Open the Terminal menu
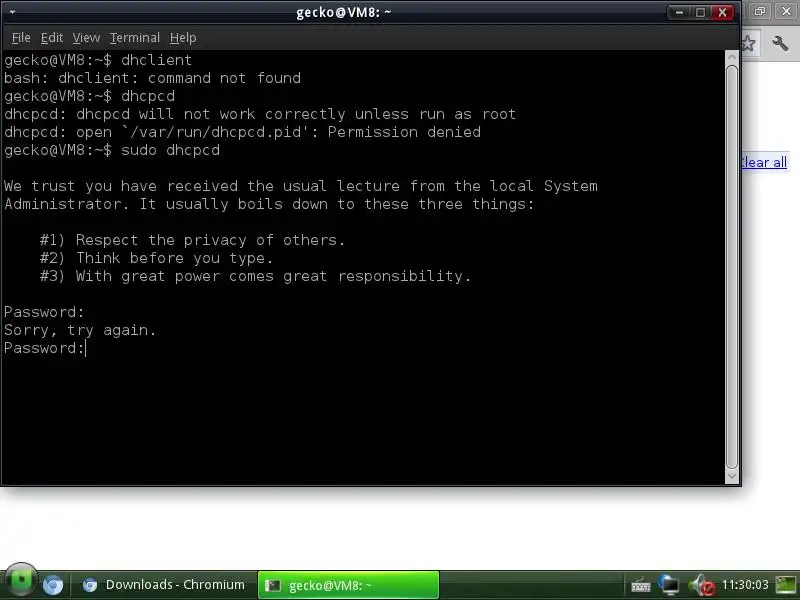This screenshot has width=800, height=600. pyautogui.click(x=135, y=38)
